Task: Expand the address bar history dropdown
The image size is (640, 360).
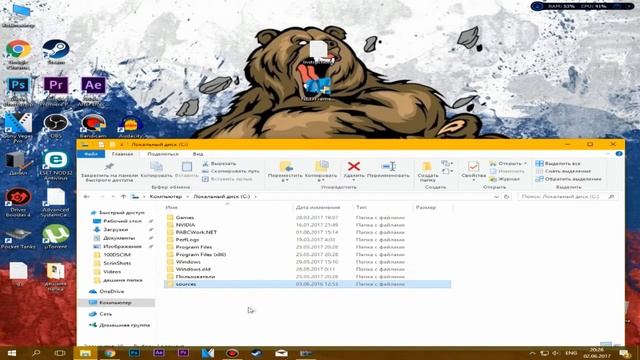Action: point(496,197)
